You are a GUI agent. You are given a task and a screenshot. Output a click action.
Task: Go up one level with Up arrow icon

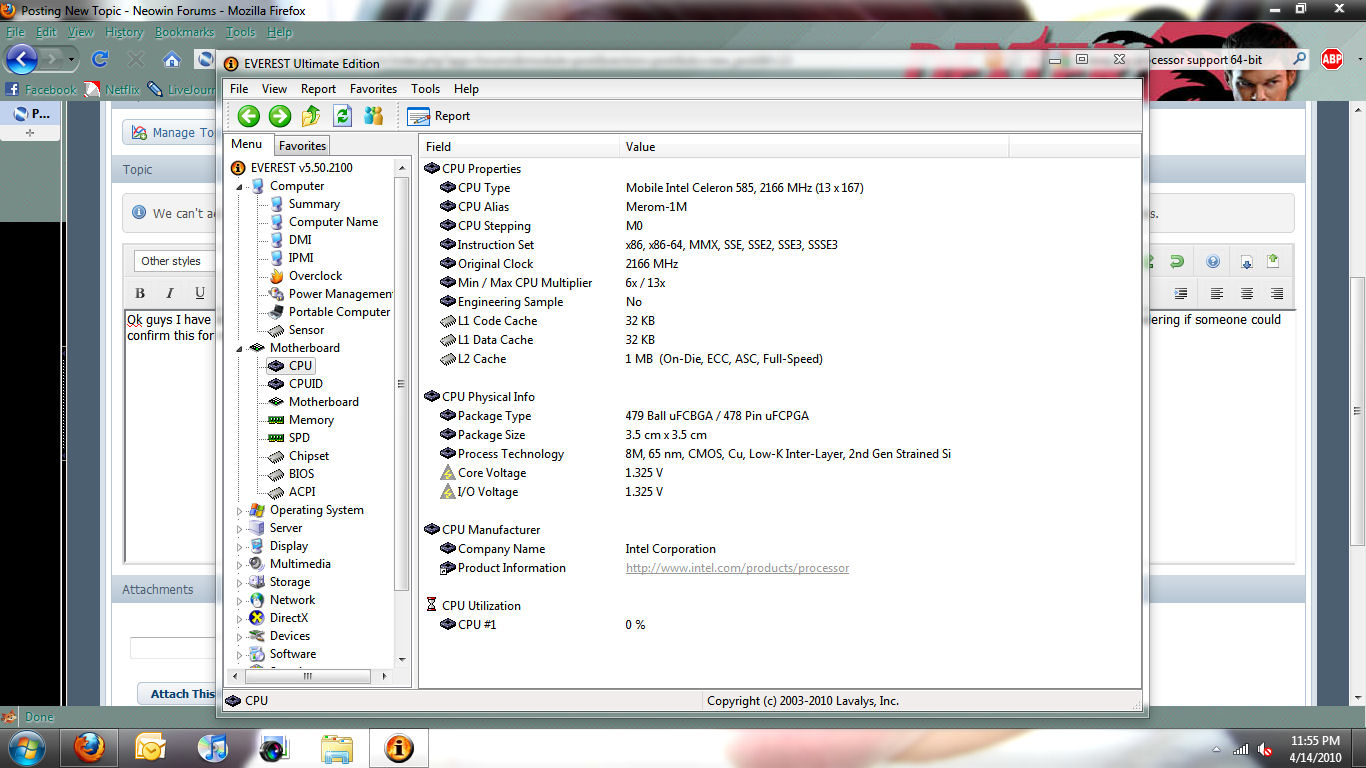(311, 116)
